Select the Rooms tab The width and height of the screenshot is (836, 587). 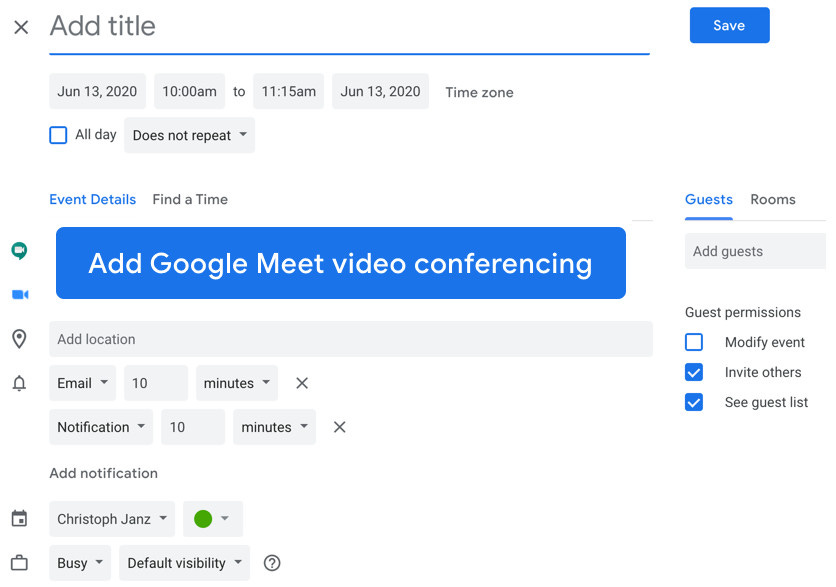click(x=773, y=199)
